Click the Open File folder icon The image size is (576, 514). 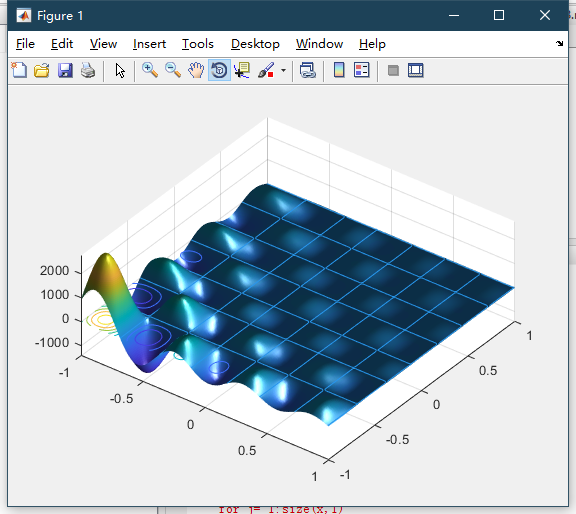click(42, 70)
